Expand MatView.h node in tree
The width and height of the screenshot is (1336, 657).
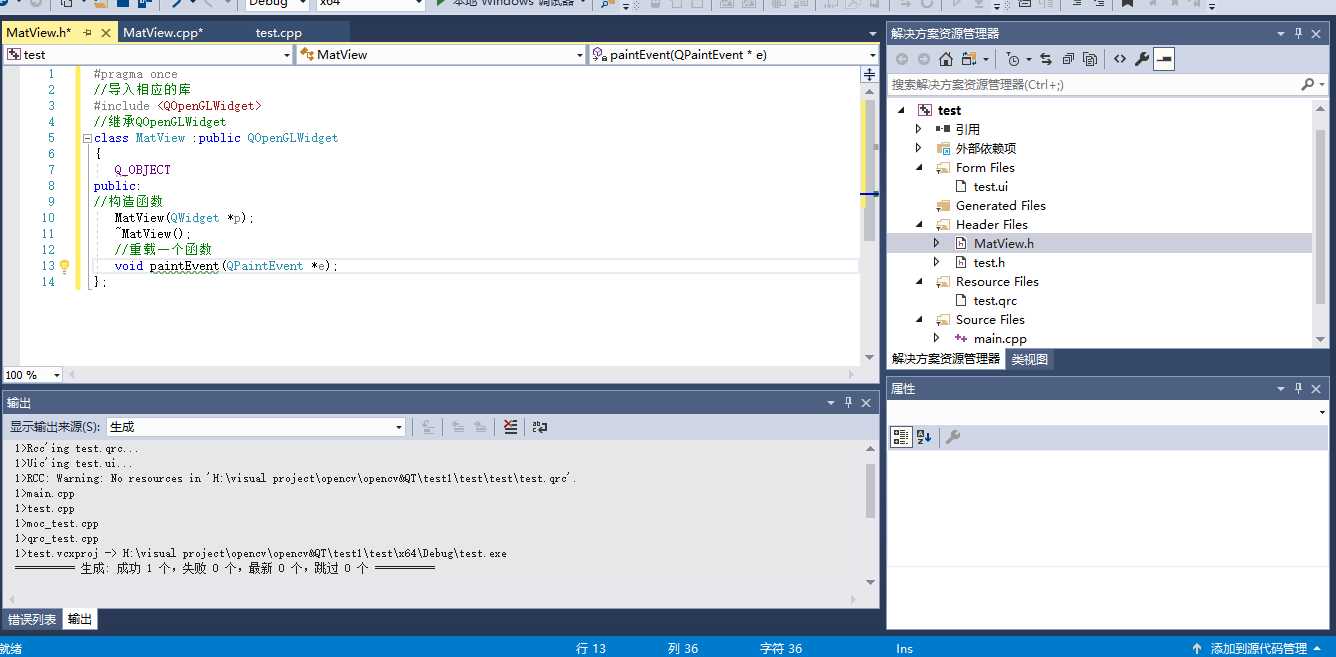937,243
